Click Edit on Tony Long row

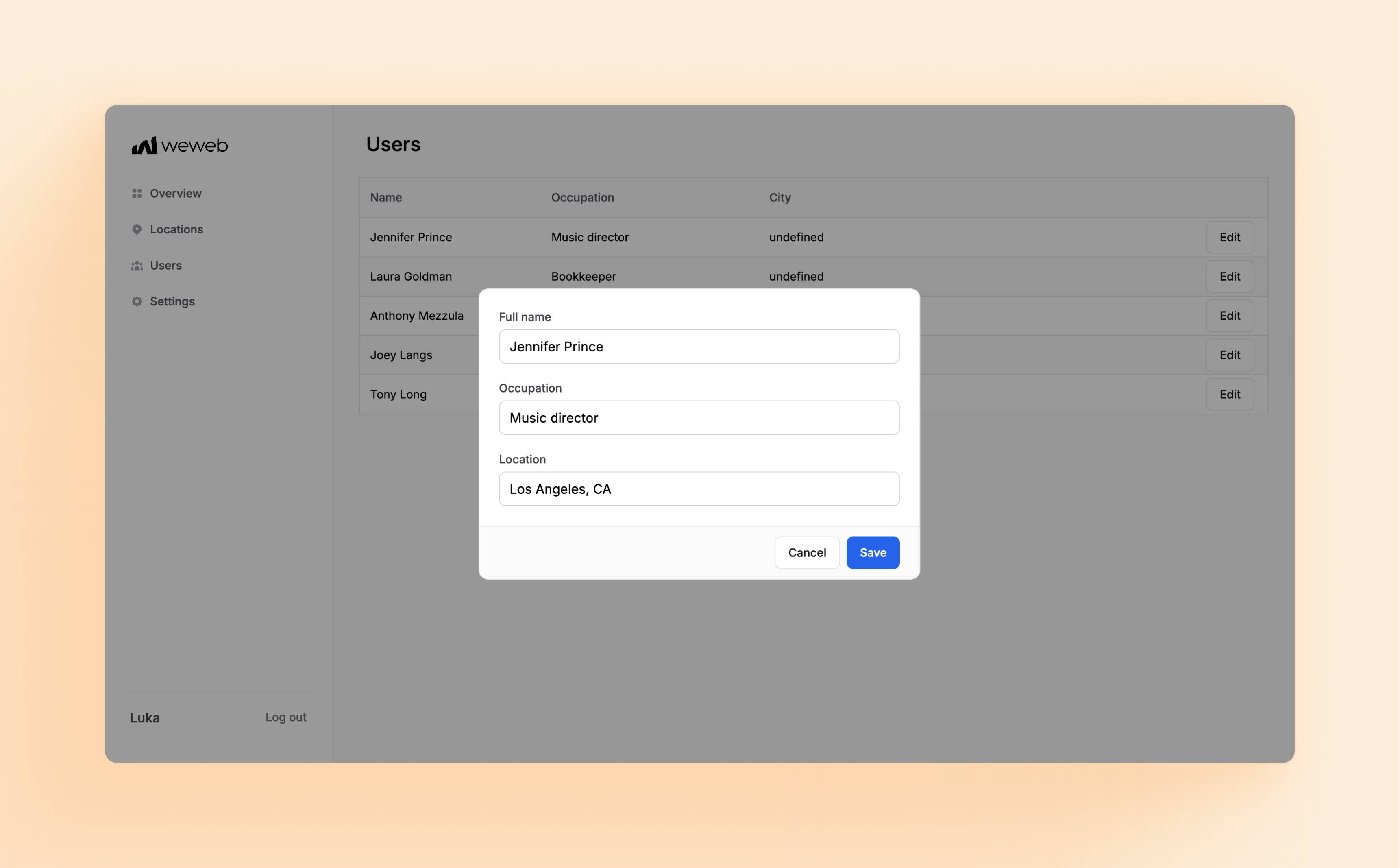1229,395
